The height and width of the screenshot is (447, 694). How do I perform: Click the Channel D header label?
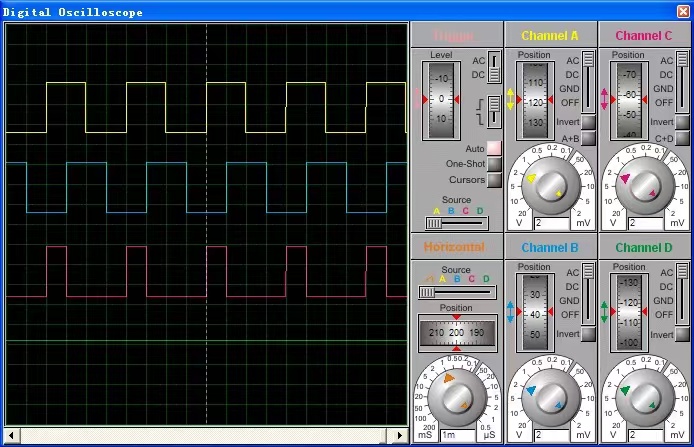[644, 247]
